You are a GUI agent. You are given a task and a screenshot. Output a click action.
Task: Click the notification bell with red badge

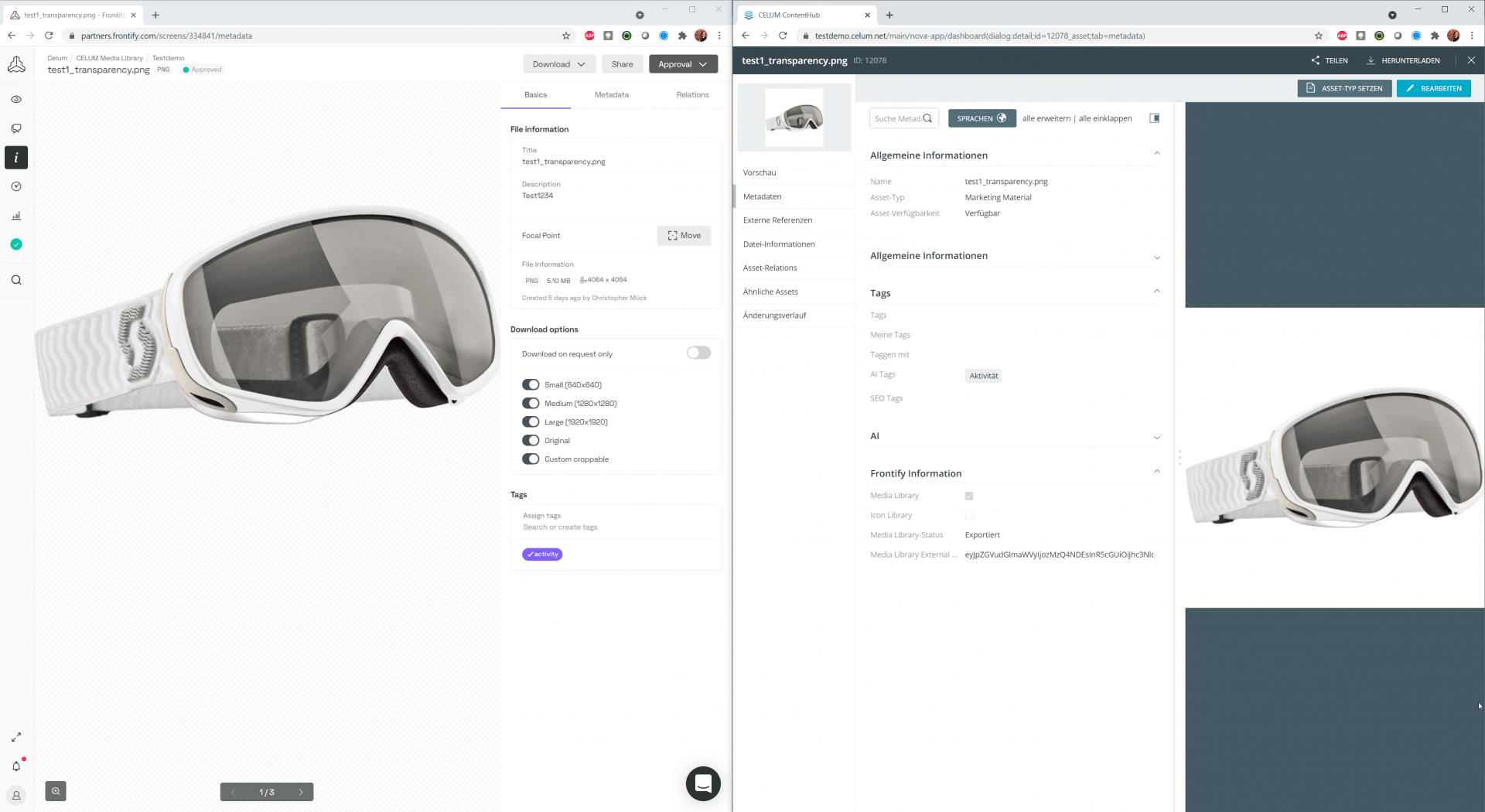pyautogui.click(x=16, y=765)
